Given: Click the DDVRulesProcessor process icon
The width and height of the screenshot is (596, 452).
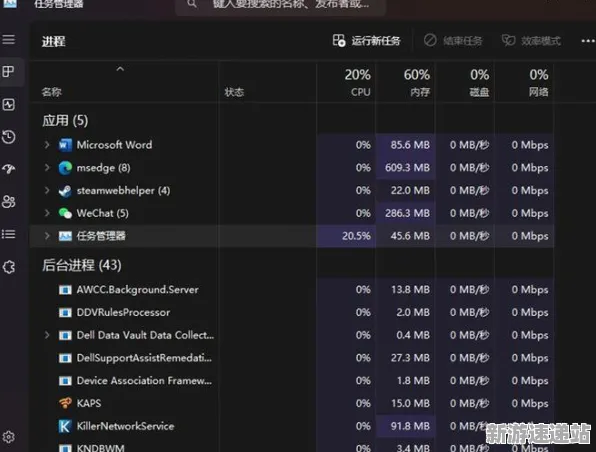Looking at the screenshot, I should [65, 313].
